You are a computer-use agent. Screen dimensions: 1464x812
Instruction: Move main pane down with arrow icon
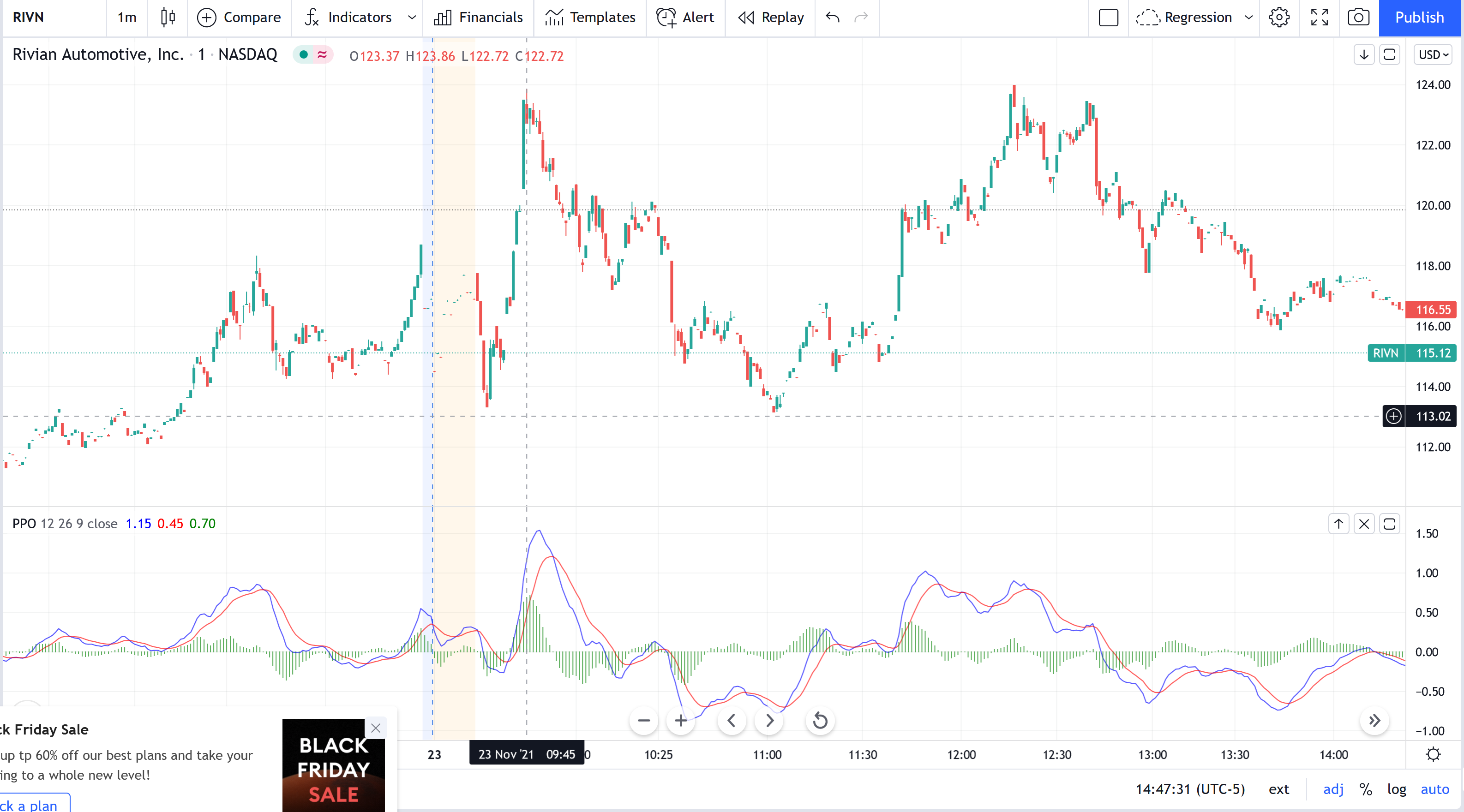coord(1364,55)
